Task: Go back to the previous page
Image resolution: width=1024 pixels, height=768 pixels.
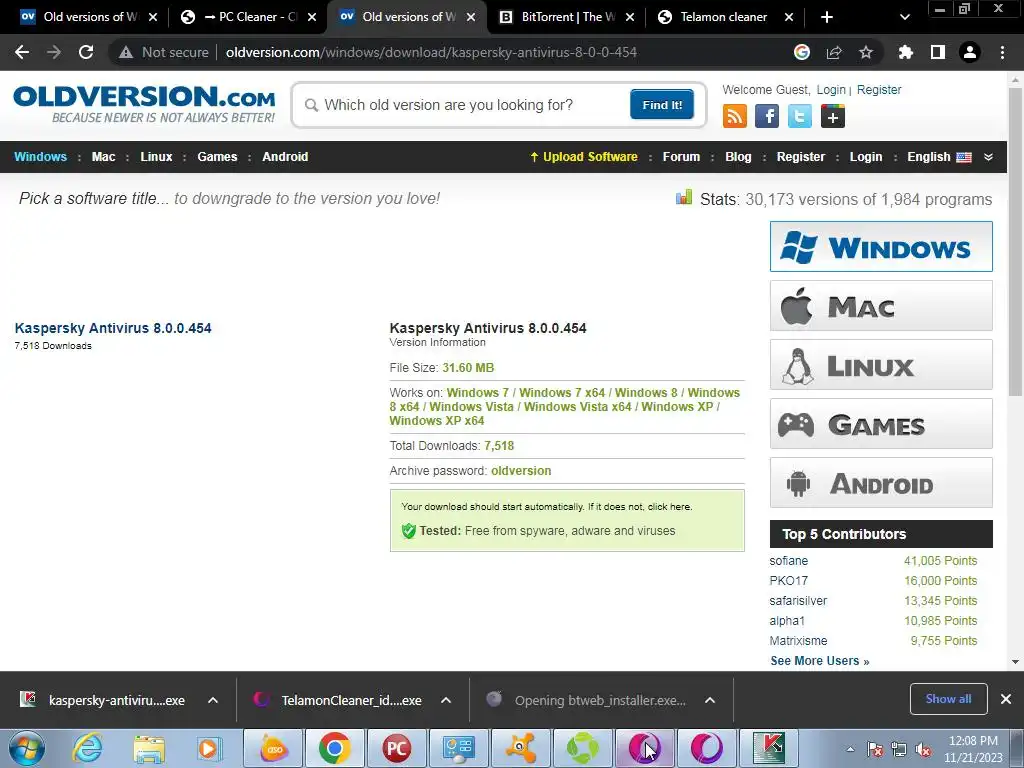Action: pos(22,52)
